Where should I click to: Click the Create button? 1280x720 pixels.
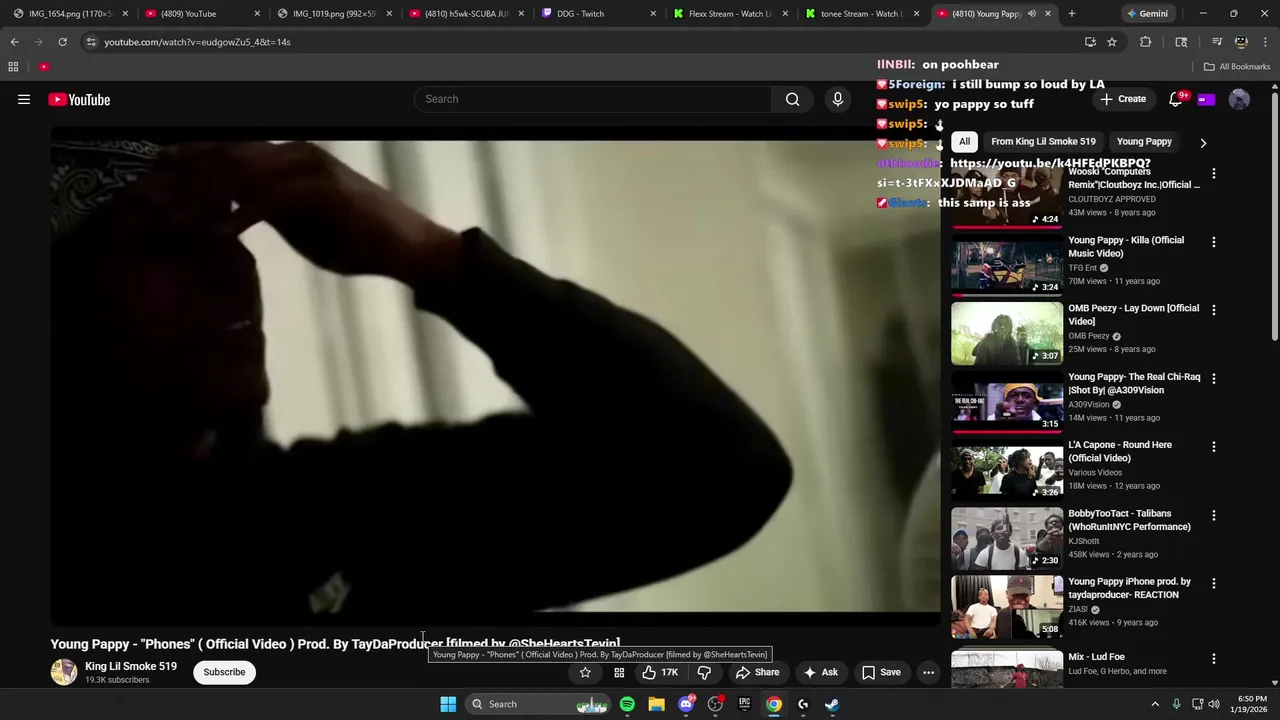click(1122, 99)
